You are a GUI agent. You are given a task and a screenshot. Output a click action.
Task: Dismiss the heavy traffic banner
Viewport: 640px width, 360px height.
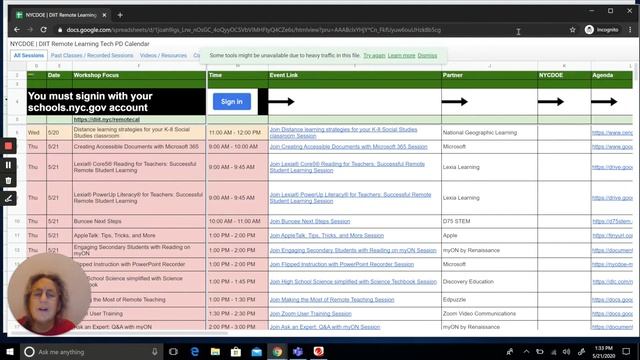427,56
